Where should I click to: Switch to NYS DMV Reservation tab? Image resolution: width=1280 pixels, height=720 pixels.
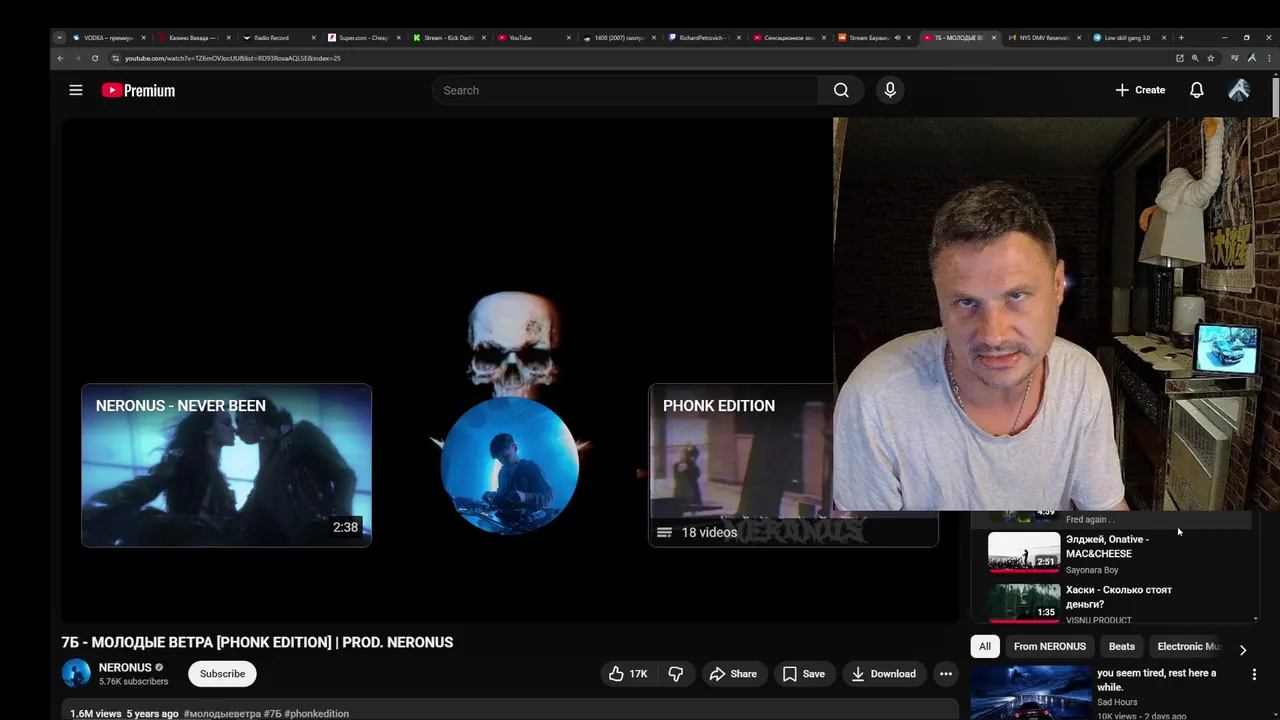(x=1045, y=38)
